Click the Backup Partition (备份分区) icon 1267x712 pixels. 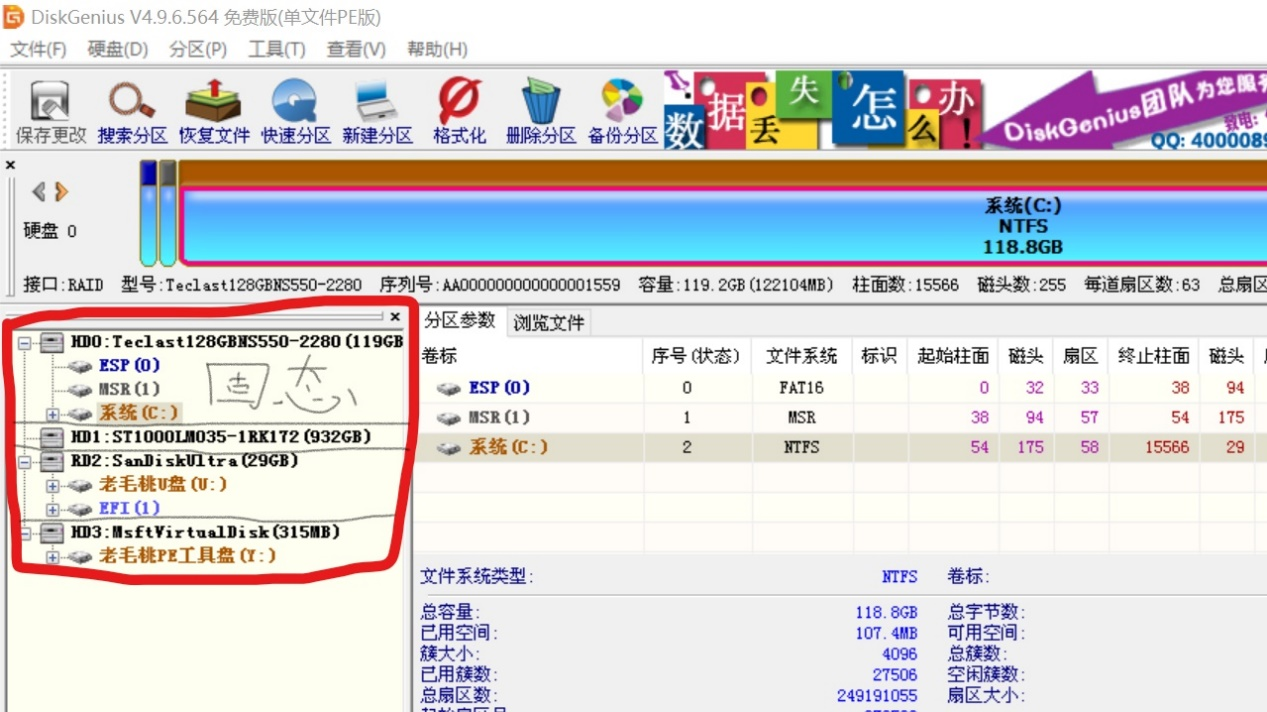622,111
